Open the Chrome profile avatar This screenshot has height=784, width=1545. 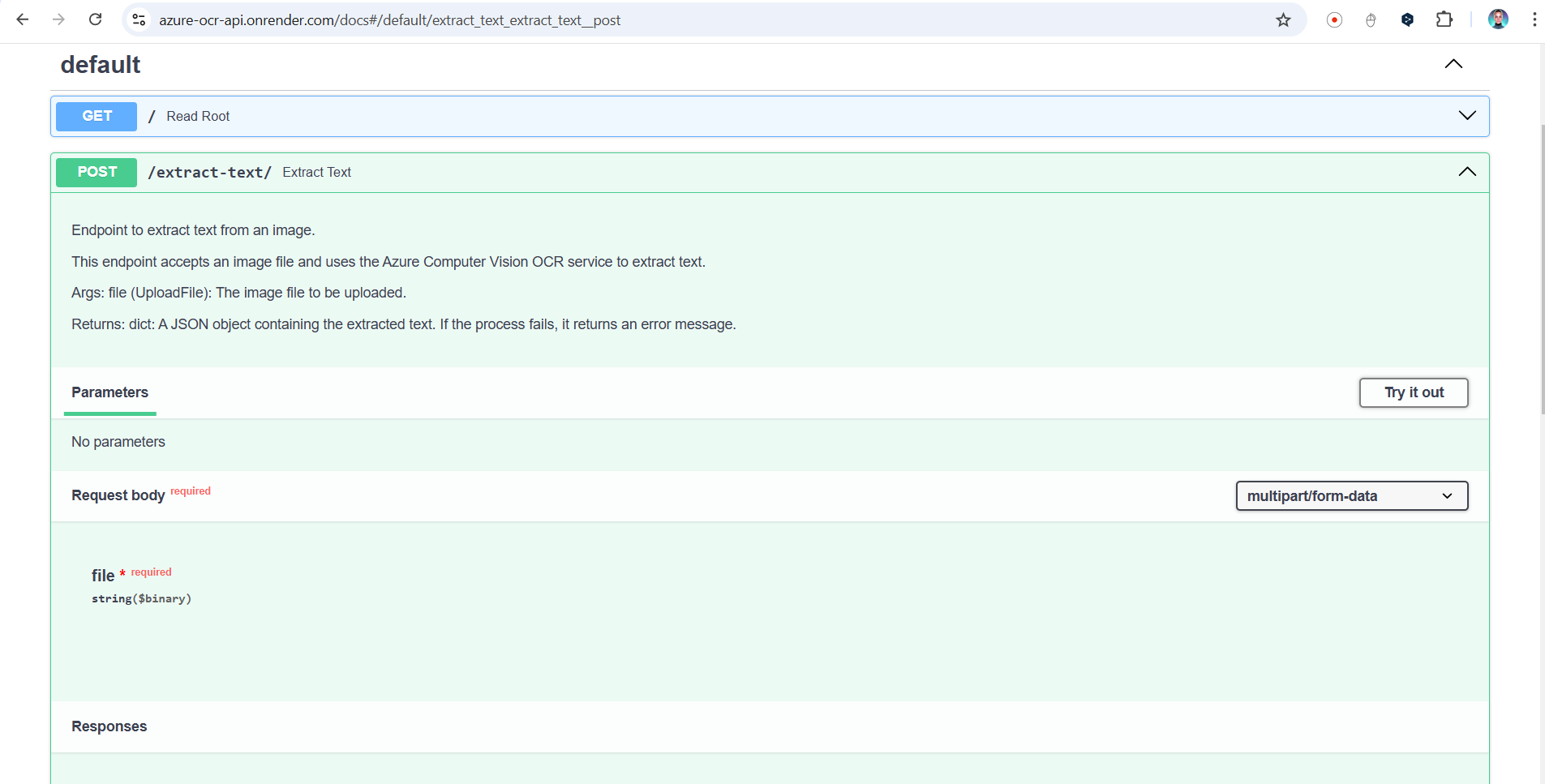(x=1498, y=20)
